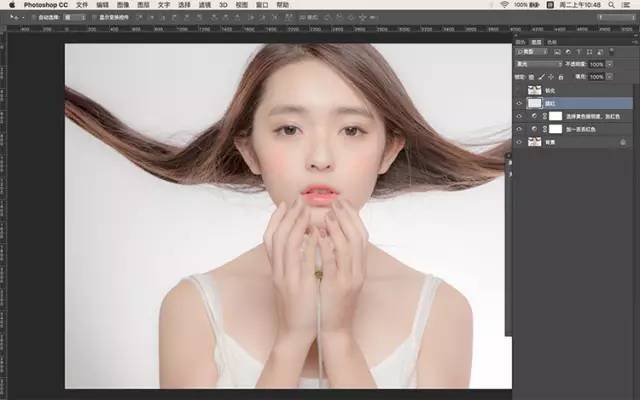Hide the 背景 layer using eye icon
640x400 pixels.
[x=518, y=142]
